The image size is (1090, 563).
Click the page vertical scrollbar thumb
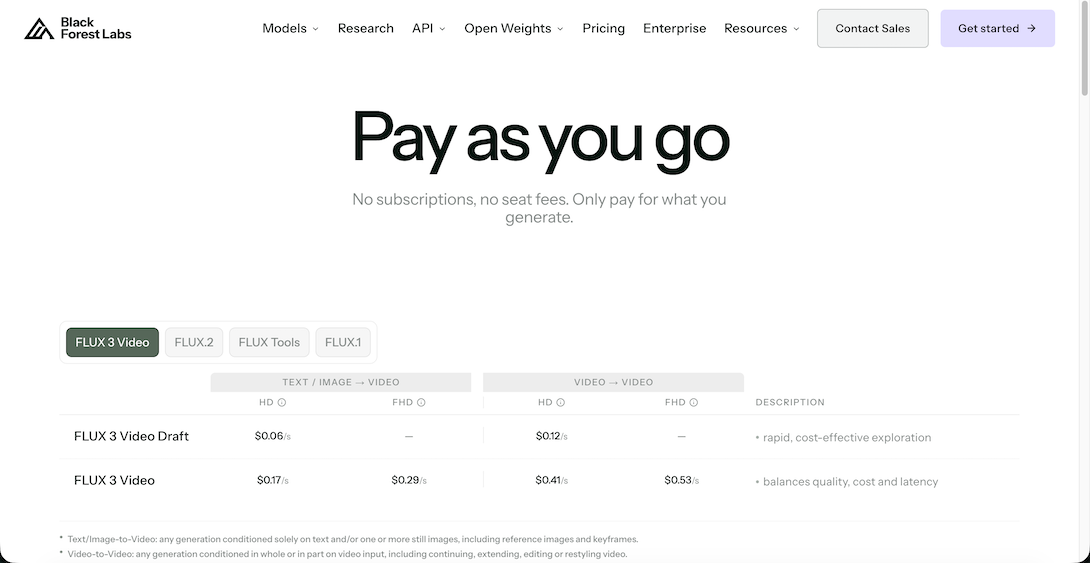[1084, 49]
